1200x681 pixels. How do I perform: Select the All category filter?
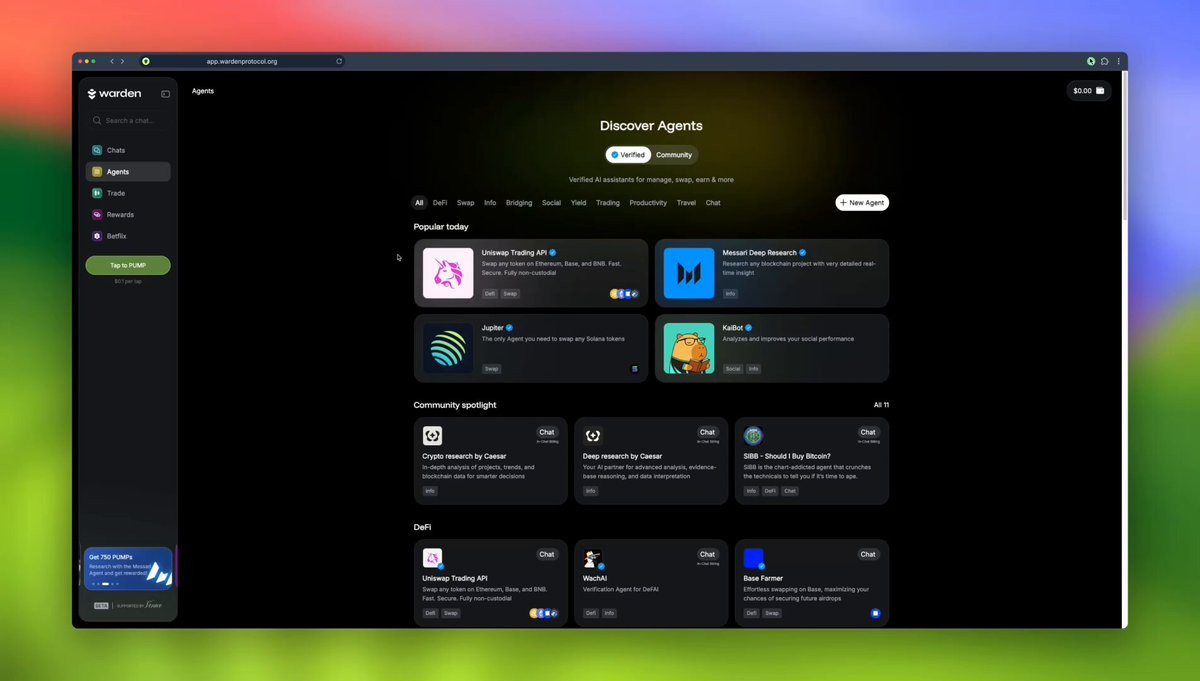tap(419, 203)
